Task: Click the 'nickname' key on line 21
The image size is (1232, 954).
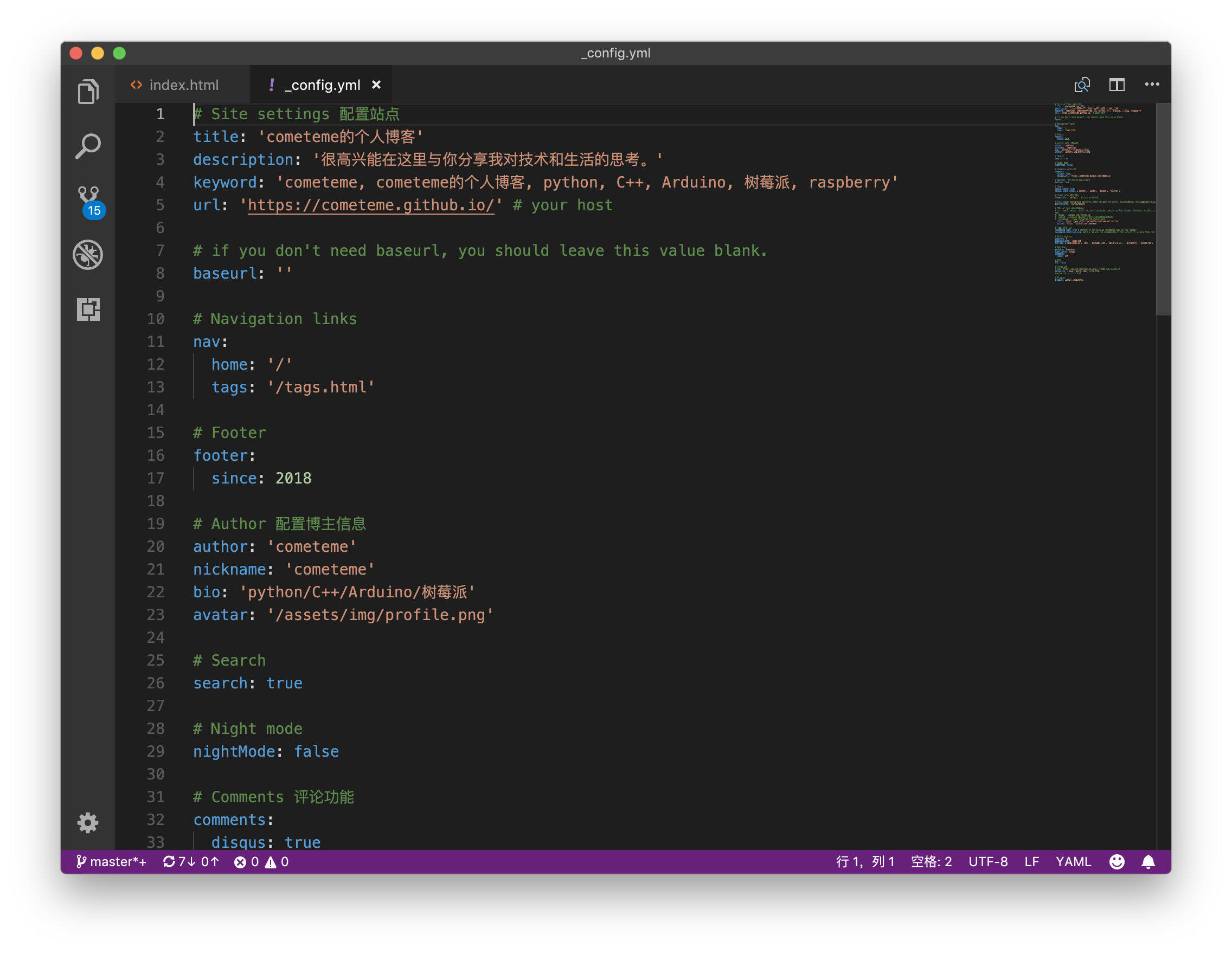Action: (x=229, y=570)
